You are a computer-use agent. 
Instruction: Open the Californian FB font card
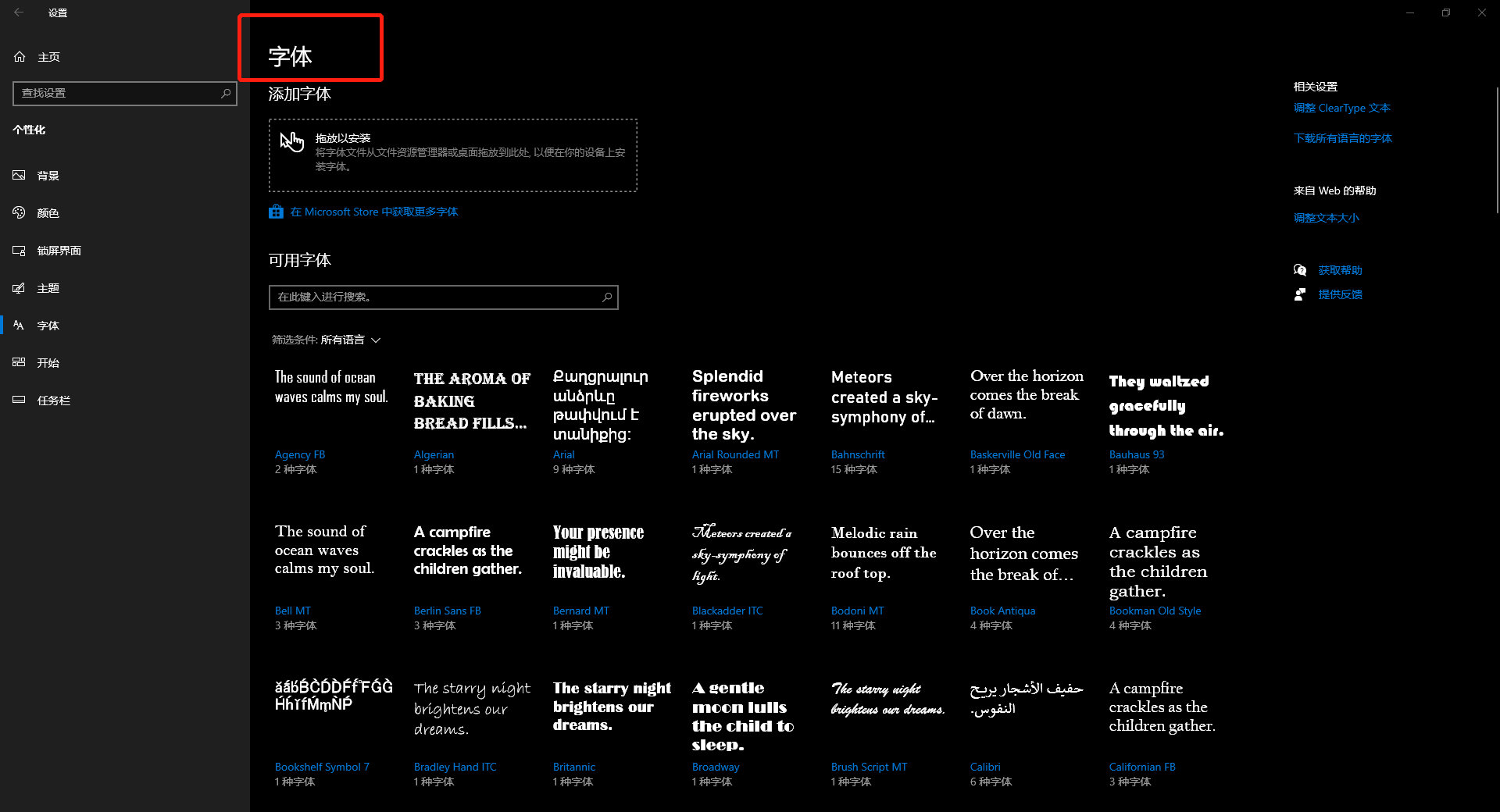click(x=1166, y=734)
